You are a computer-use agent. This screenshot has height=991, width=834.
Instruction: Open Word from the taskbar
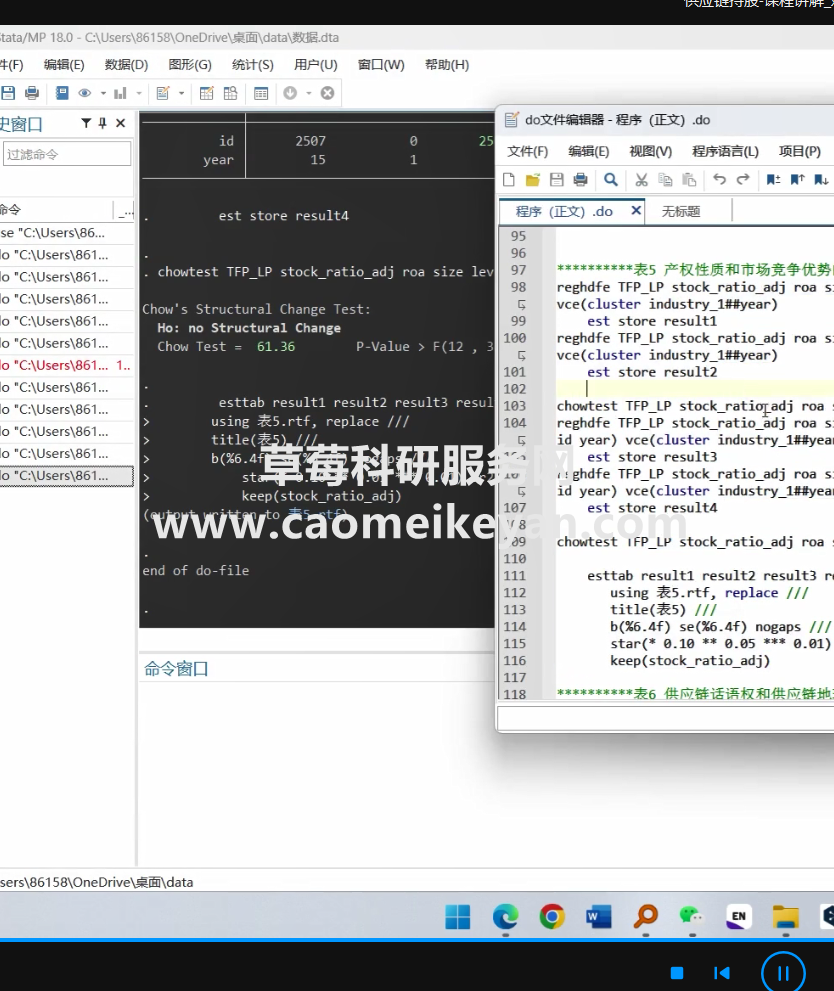[598, 916]
